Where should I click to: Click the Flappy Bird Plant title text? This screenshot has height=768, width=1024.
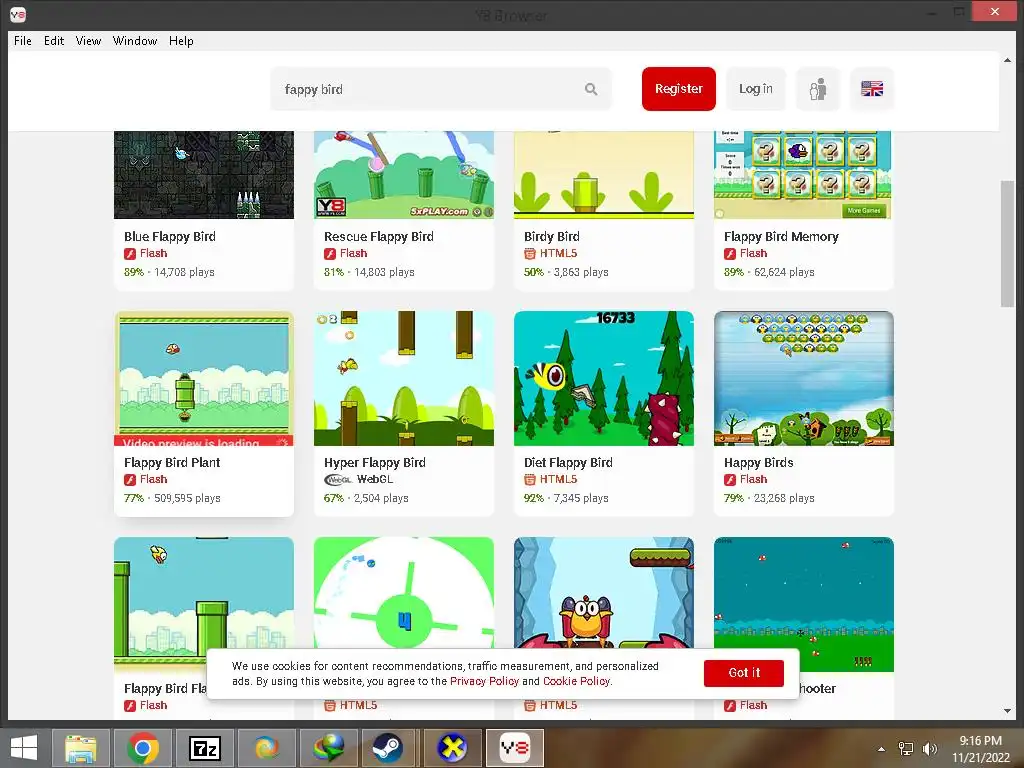pos(172,462)
